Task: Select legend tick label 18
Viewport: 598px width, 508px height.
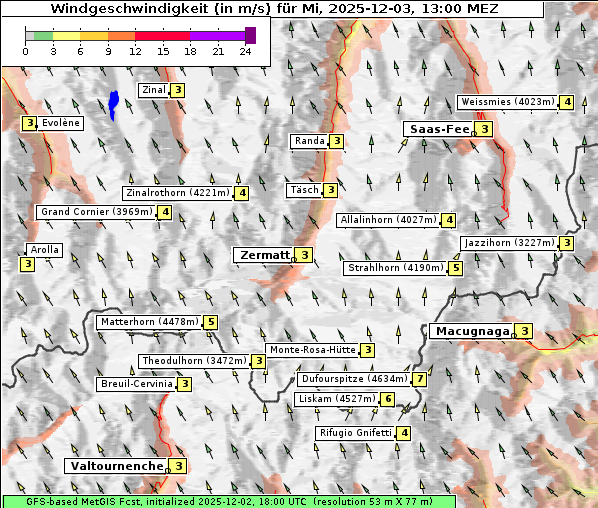Action: (x=190, y=51)
